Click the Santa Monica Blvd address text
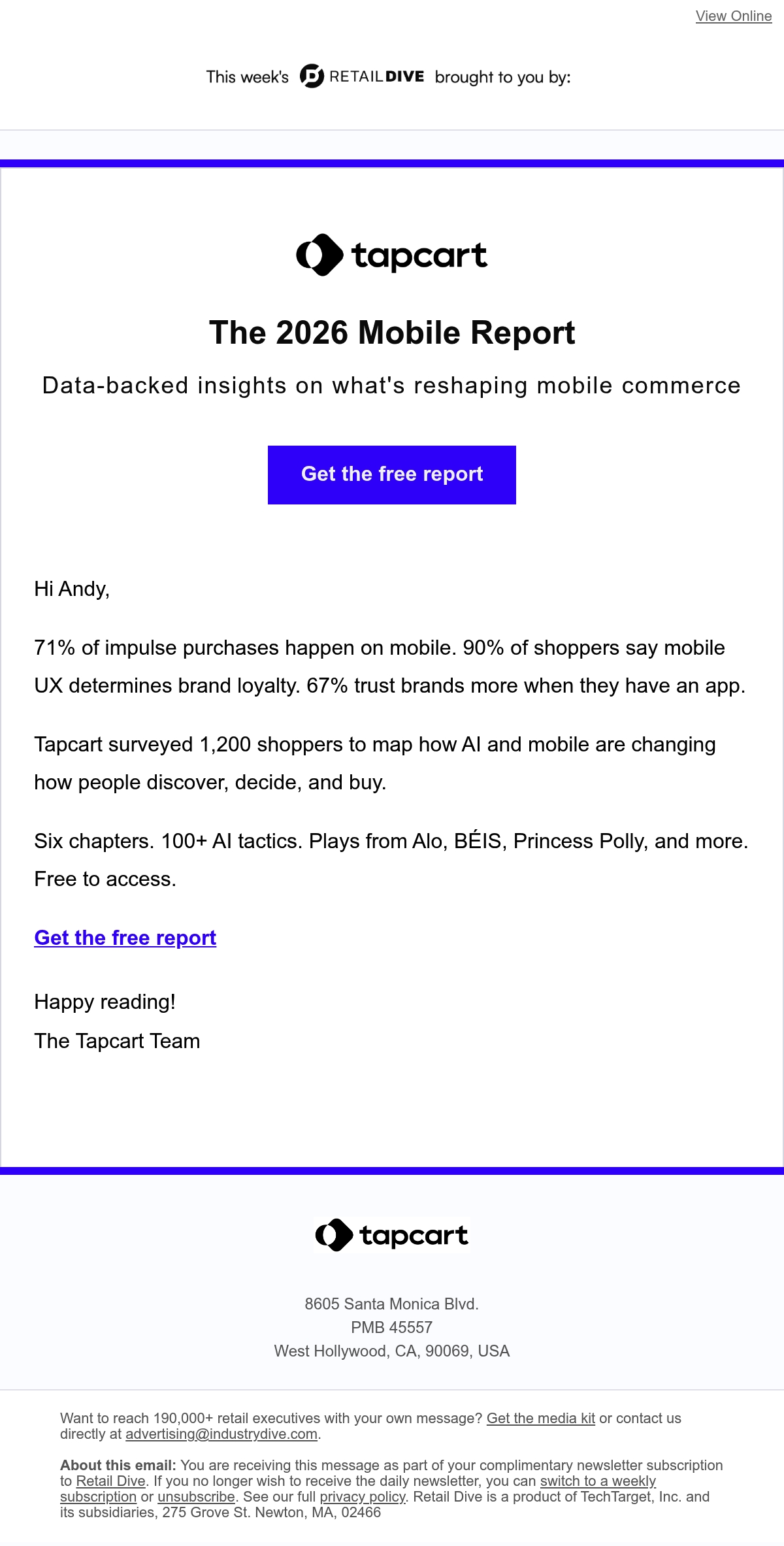 [392, 1304]
